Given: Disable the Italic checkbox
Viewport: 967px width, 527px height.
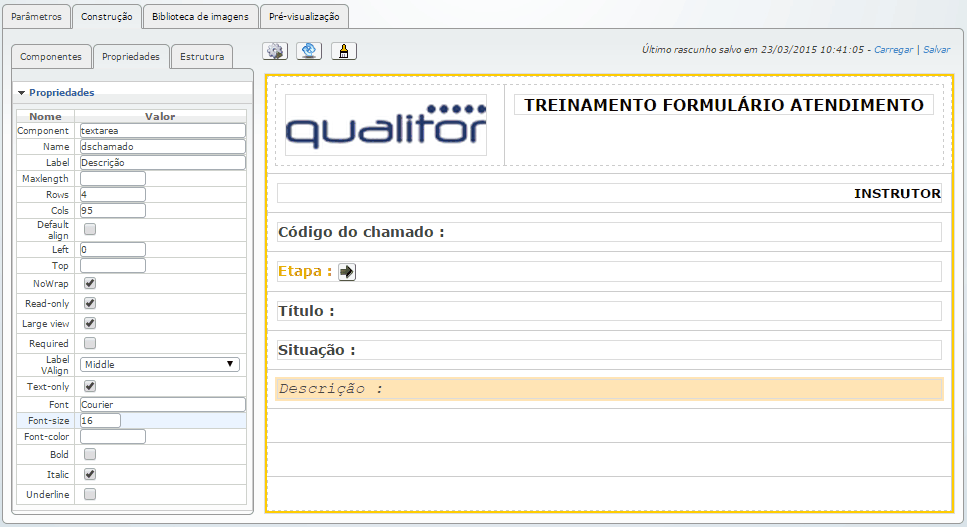Looking at the screenshot, I should (x=90, y=474).
